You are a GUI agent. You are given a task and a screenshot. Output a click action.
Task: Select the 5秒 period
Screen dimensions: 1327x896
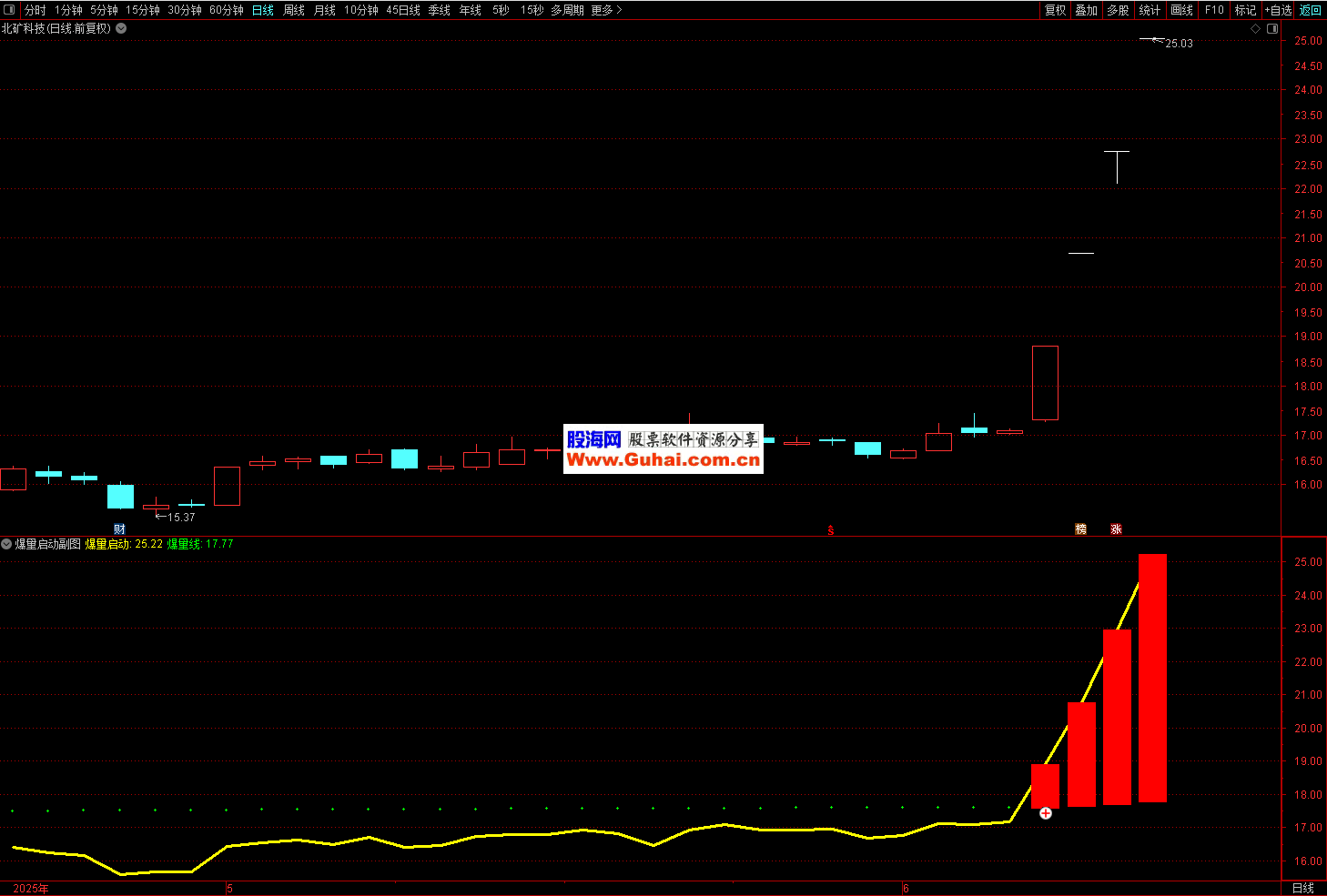pyautogui.click(x=501, y=10)
